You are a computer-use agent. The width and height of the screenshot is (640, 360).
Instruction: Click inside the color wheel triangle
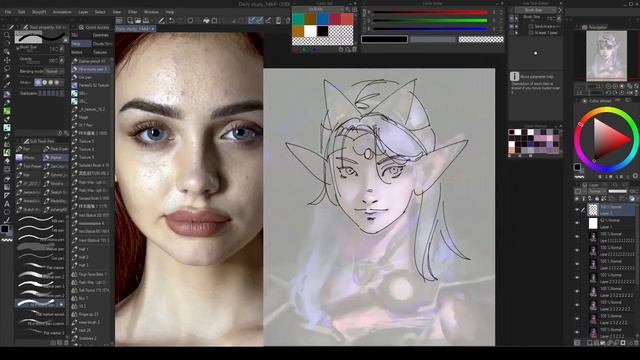pos(607,139)
